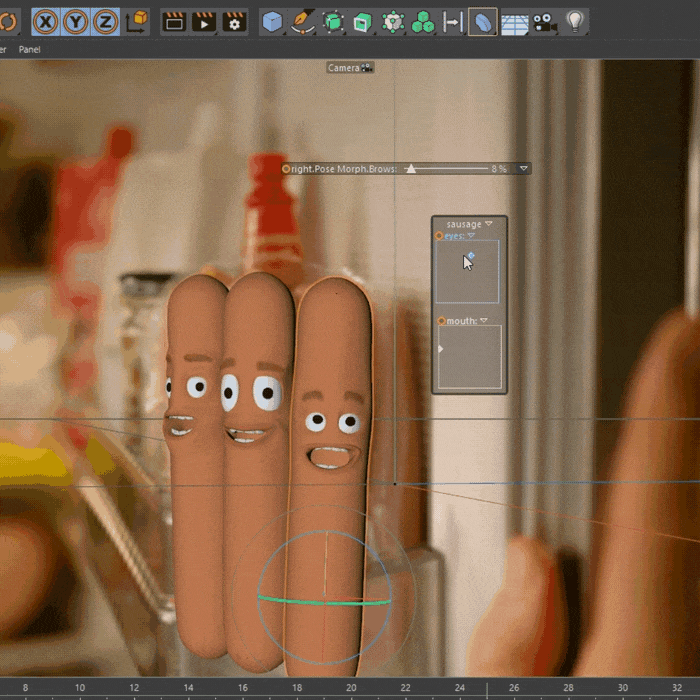700x700 pixels.
Task: Click the green Array cubes icon
Action: [423, 21]
